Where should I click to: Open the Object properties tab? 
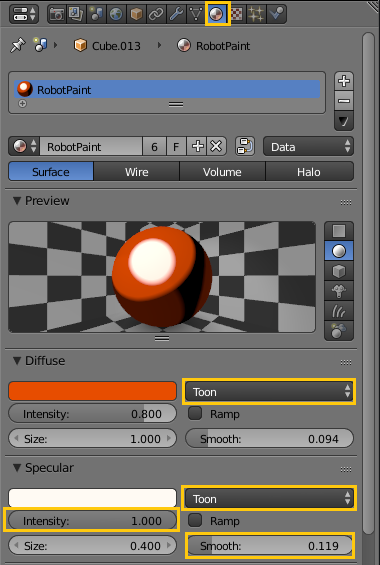coord(136,14)
